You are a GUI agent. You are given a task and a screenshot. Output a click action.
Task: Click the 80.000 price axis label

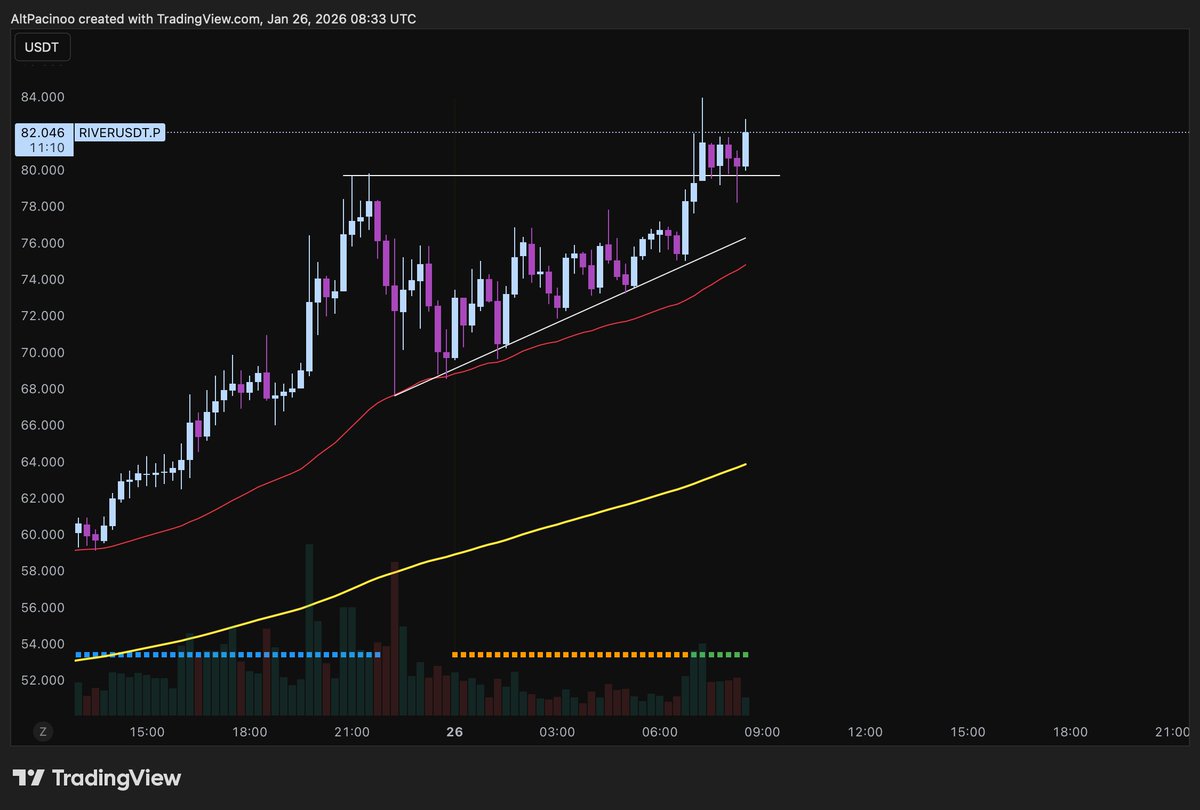[x=42, y=170]
